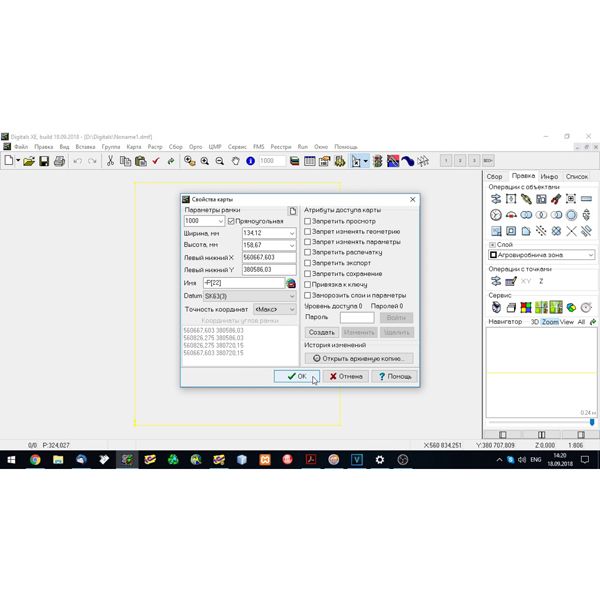Open the folder icon in toolbar
Screen dimensions: 600x600
(x=29, y=161)
